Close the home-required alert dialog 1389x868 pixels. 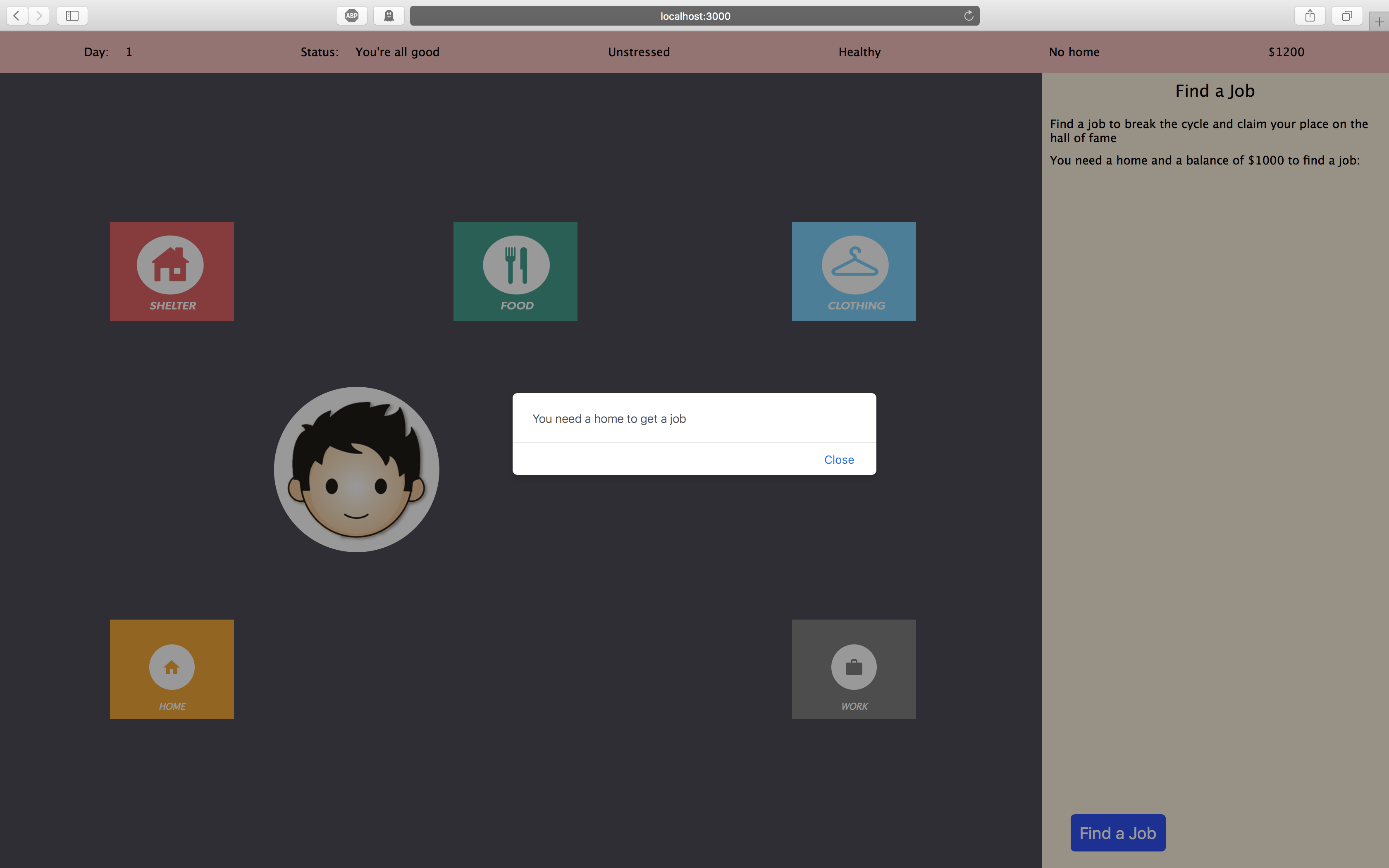click(838, 459)
